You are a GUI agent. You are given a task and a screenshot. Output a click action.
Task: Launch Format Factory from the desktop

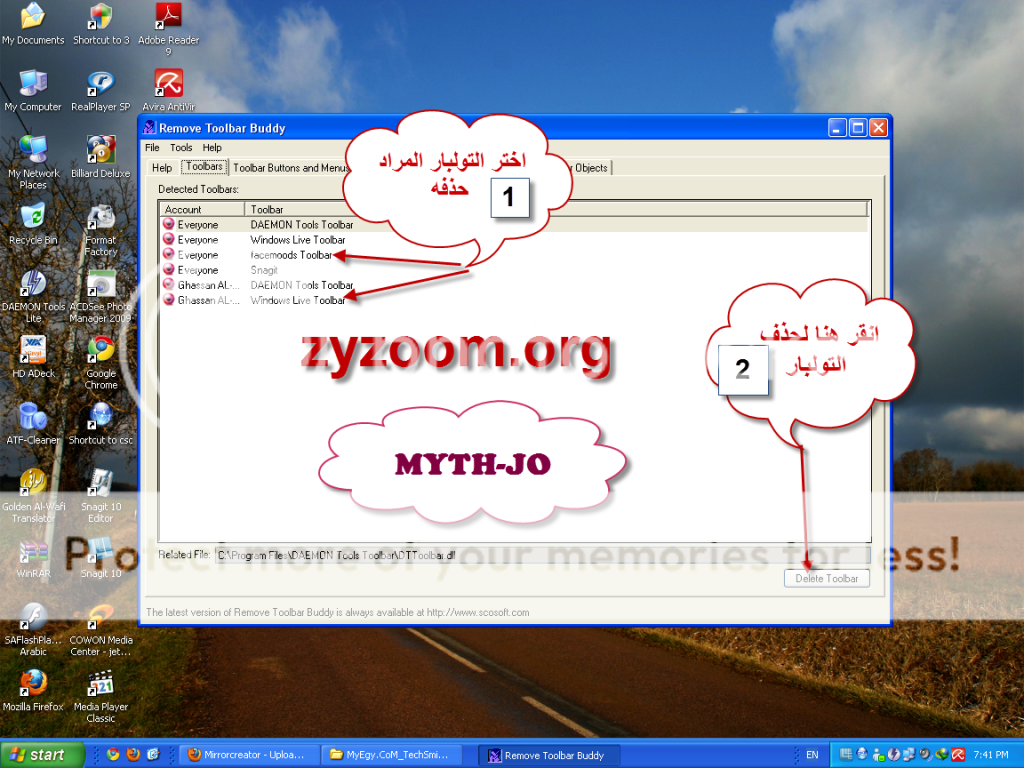click(x=101, y=231)
